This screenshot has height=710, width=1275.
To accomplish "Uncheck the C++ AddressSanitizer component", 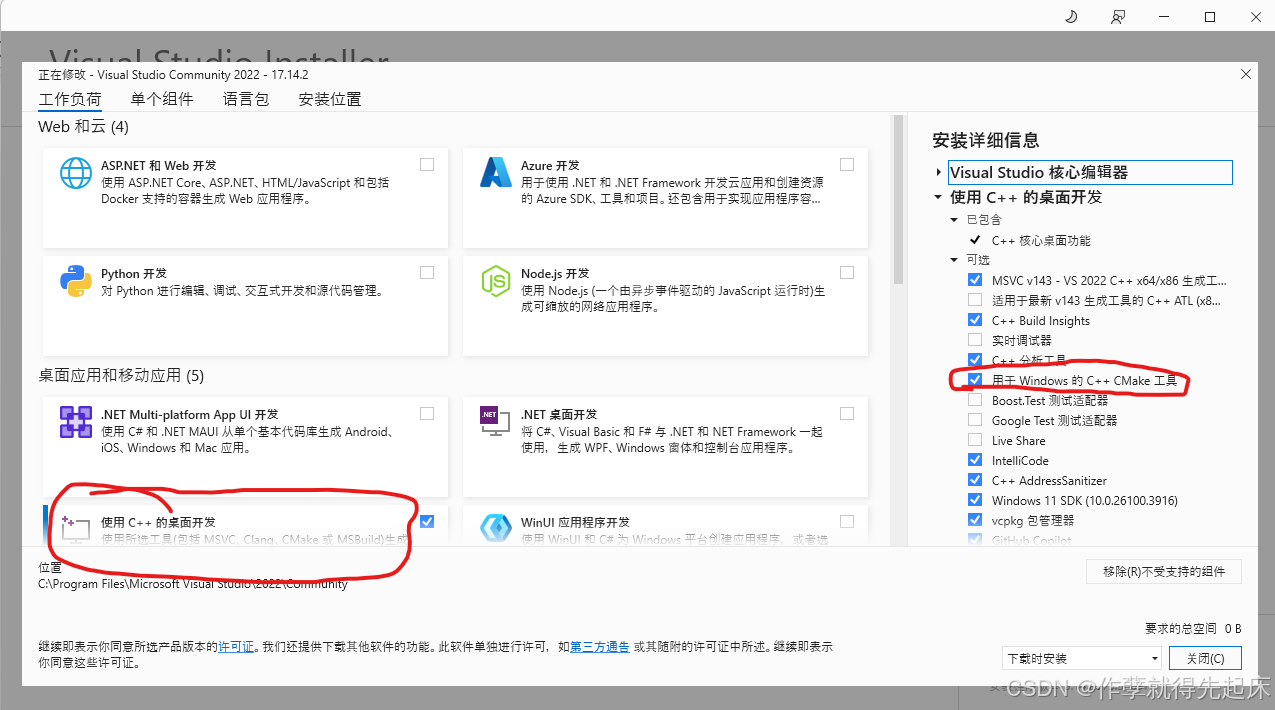I will [x=975, y=480].
